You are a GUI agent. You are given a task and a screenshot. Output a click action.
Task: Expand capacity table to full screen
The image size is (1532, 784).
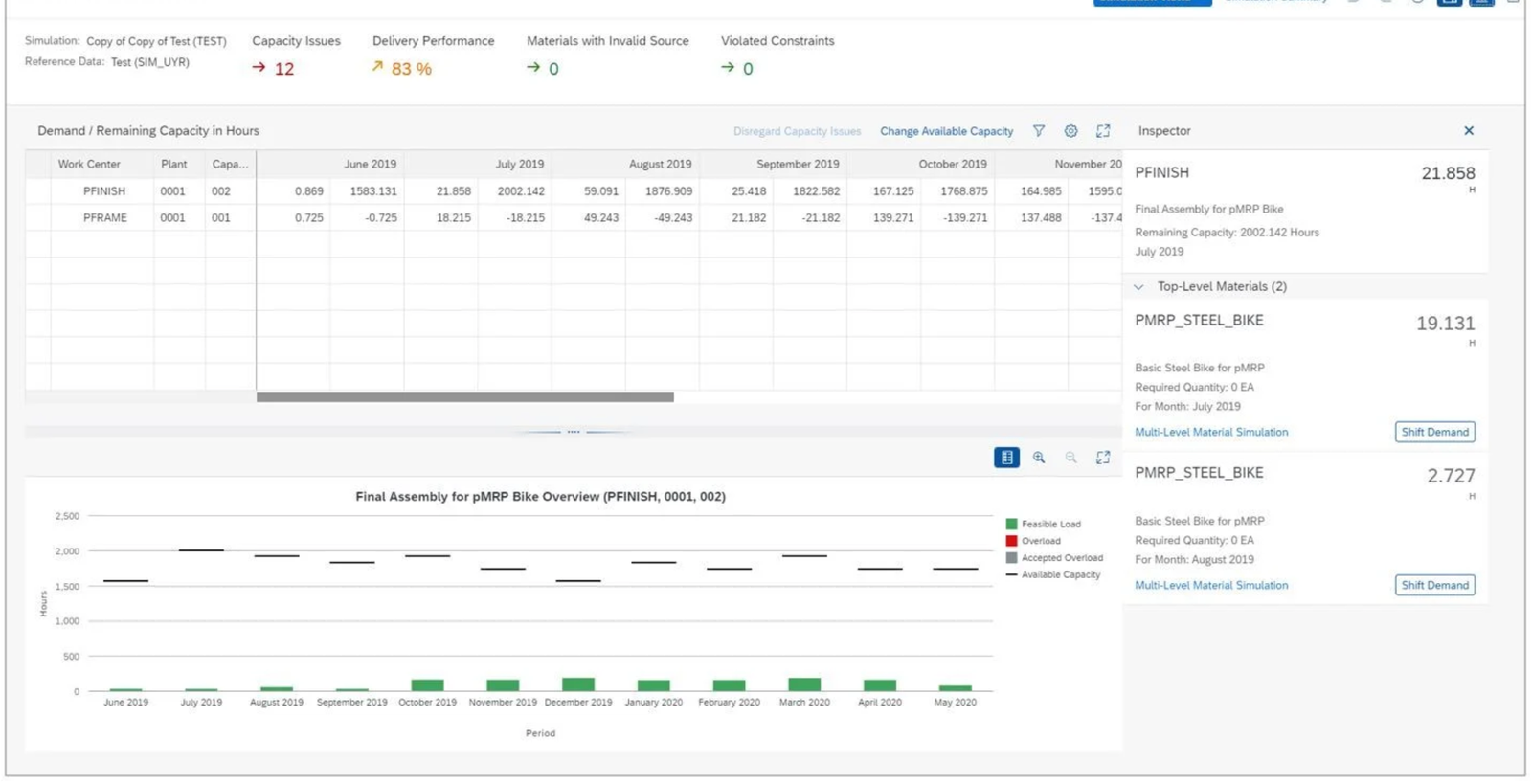point(1103,131)
